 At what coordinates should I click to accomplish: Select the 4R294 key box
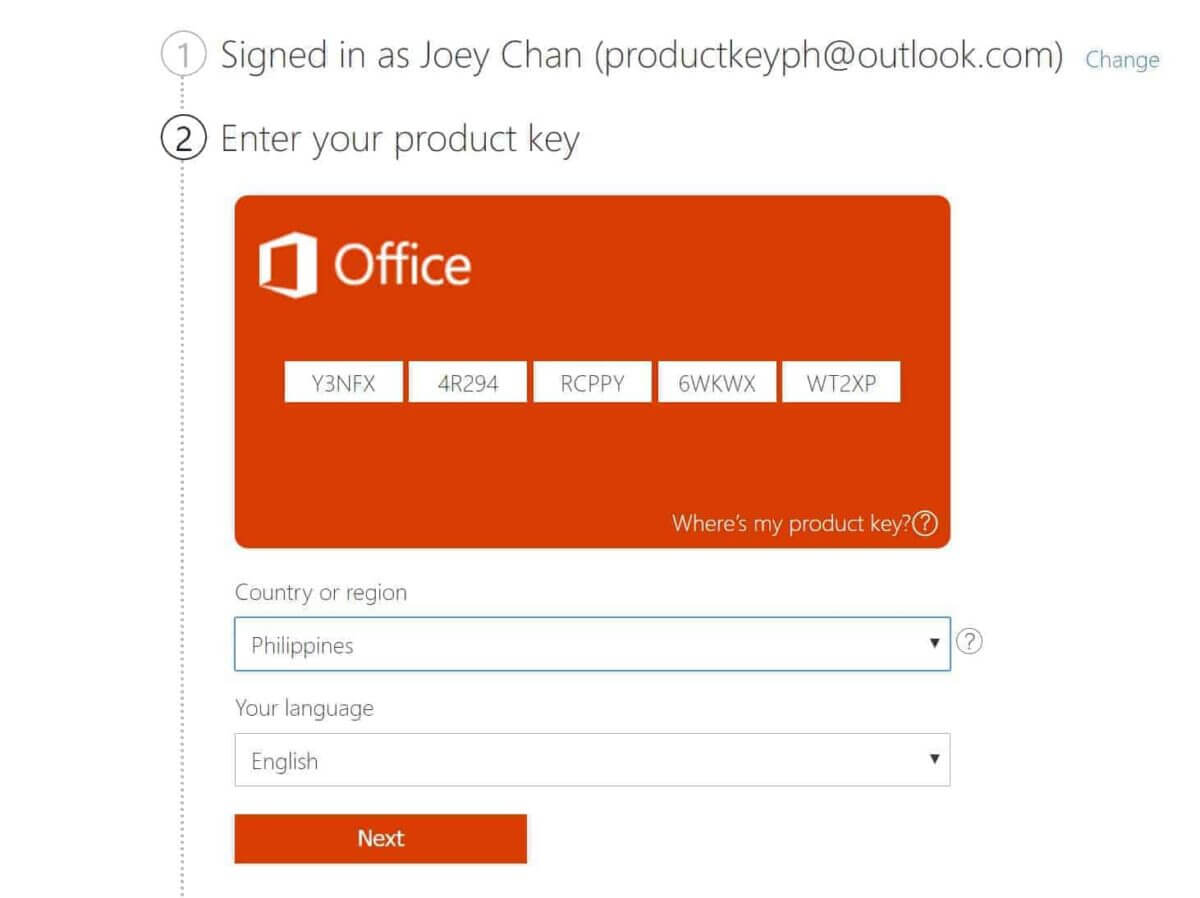(x=467, y=381)
